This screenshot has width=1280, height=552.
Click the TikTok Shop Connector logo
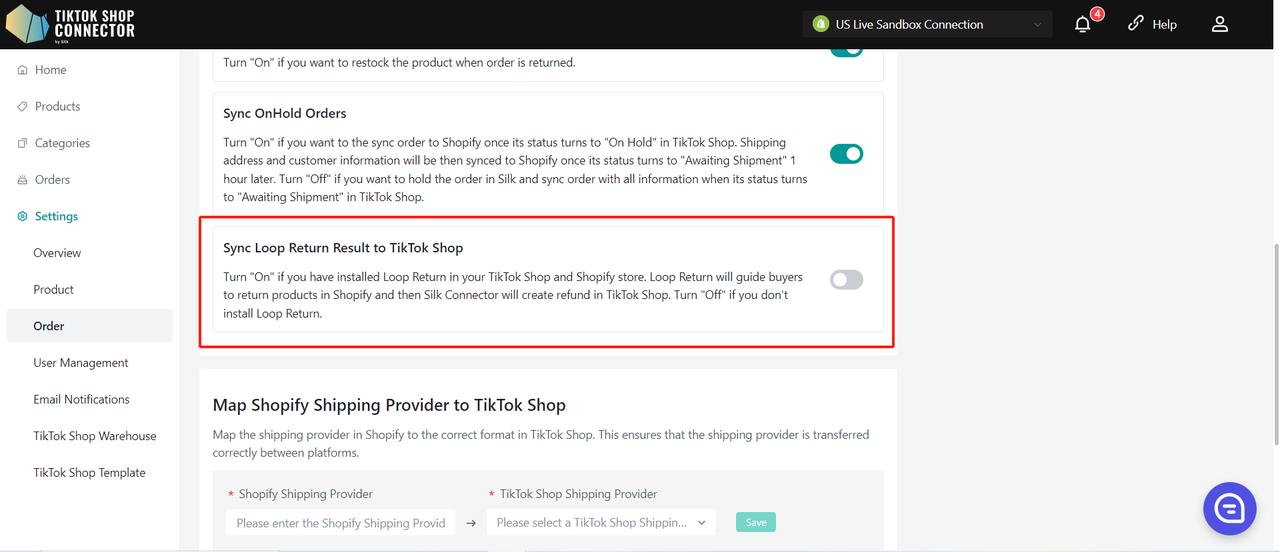(70, 24)
